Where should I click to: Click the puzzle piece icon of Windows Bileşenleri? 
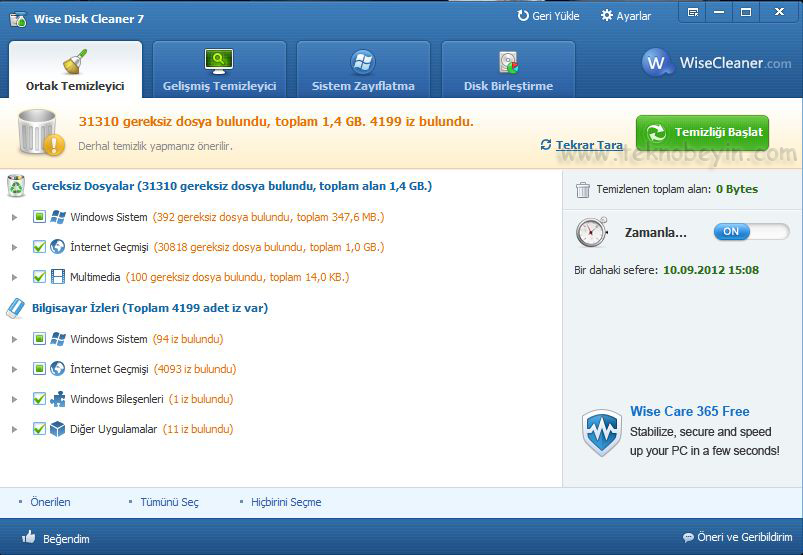pyautogui.click(x=58, y=399)
